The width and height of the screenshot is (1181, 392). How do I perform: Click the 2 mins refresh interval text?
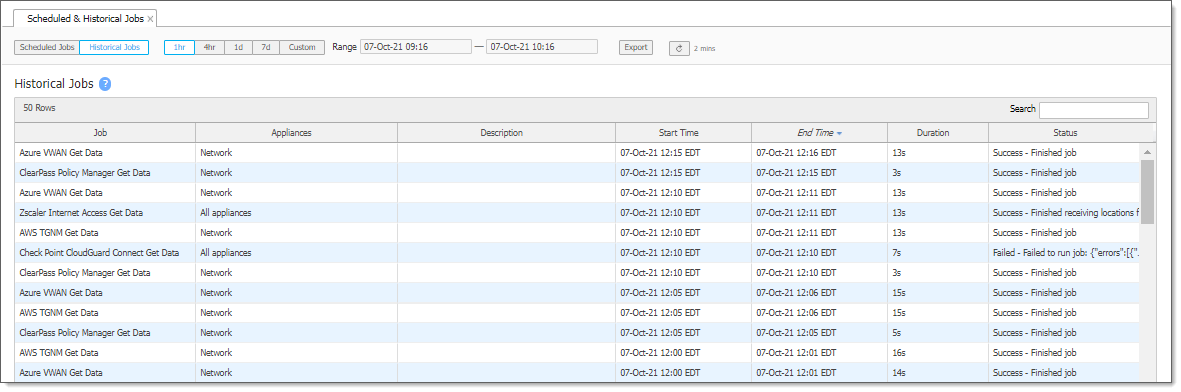coord(704,49)
